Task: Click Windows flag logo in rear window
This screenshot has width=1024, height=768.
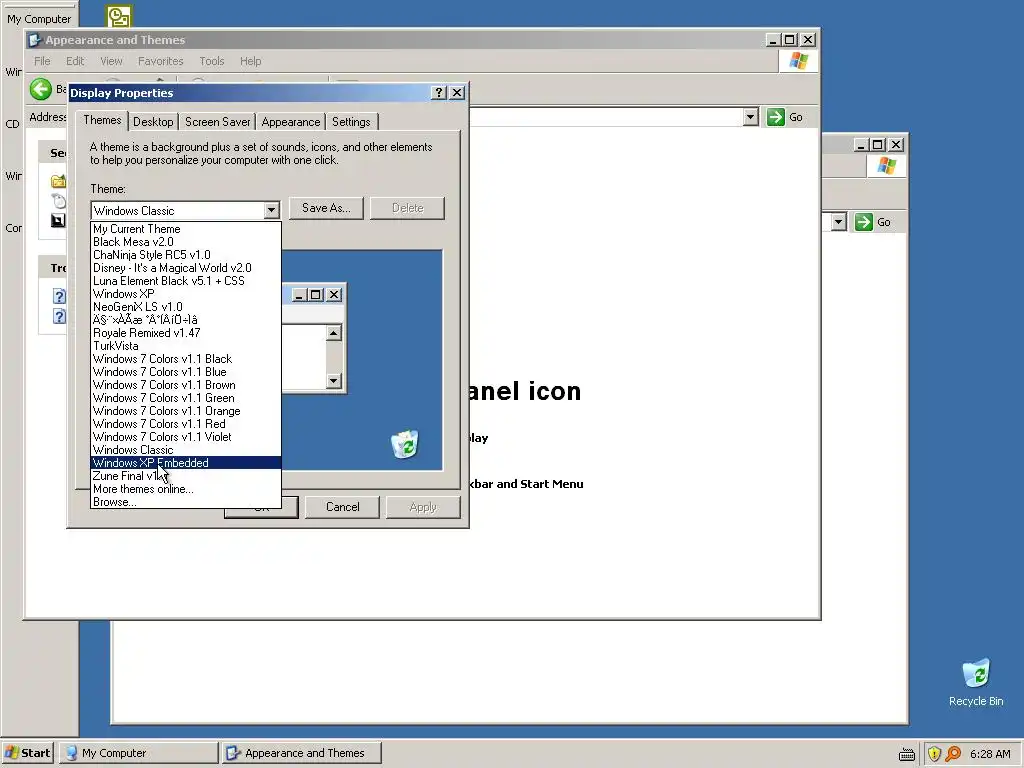Action: [886, 166]
